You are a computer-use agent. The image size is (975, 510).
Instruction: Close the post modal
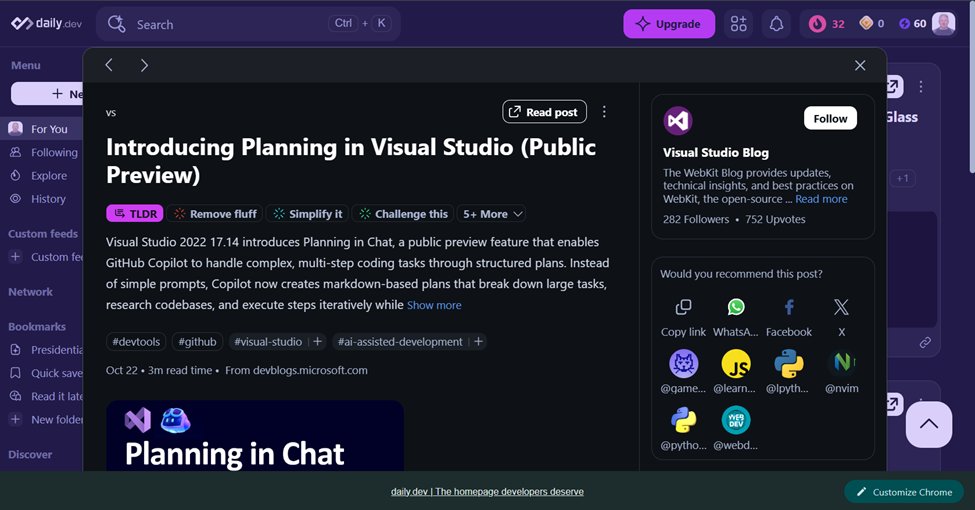860,65
